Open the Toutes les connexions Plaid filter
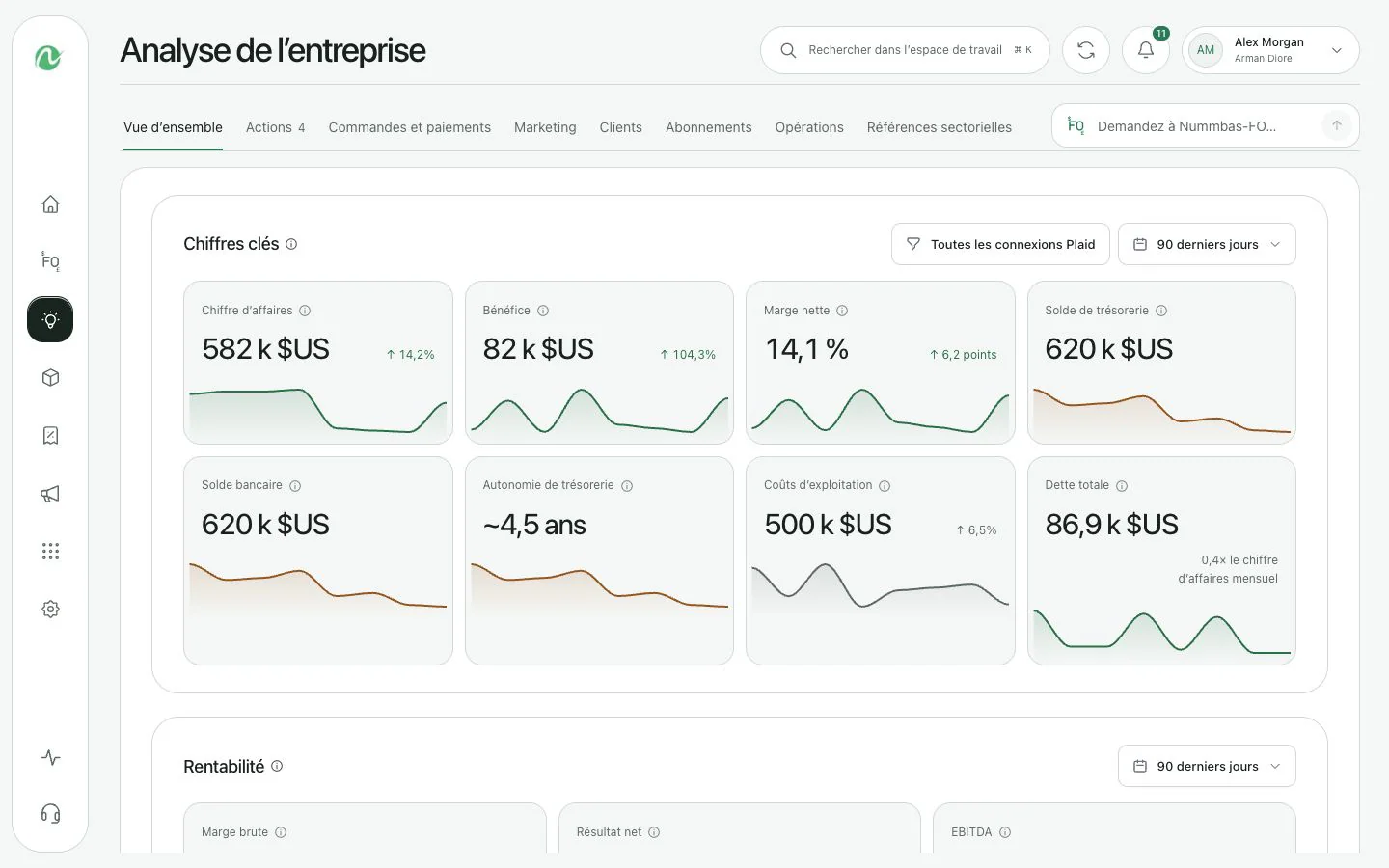This screenshot has width=1389, height=868. tap(1000, 244)
